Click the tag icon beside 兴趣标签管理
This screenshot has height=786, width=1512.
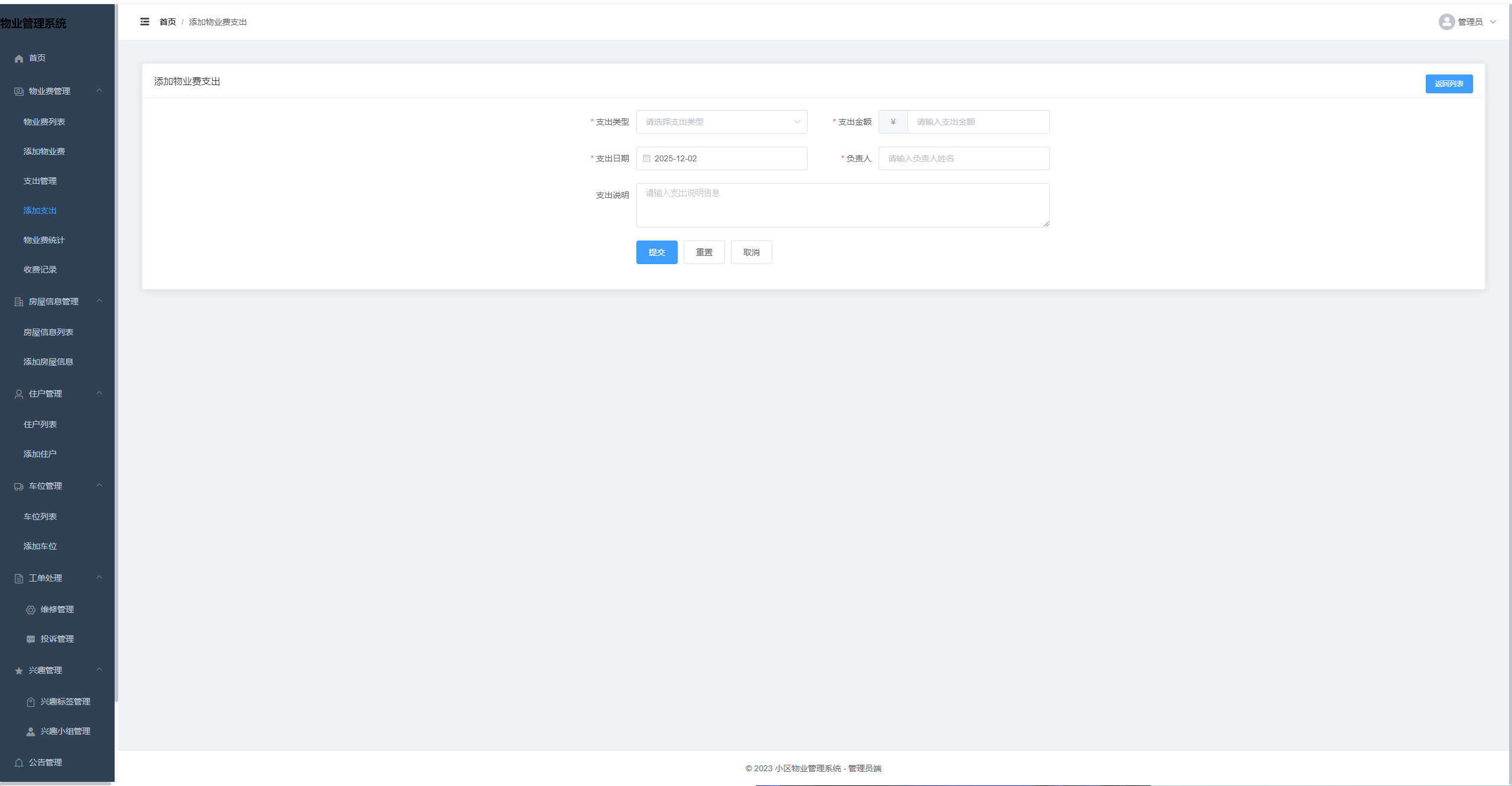[31, 702]
